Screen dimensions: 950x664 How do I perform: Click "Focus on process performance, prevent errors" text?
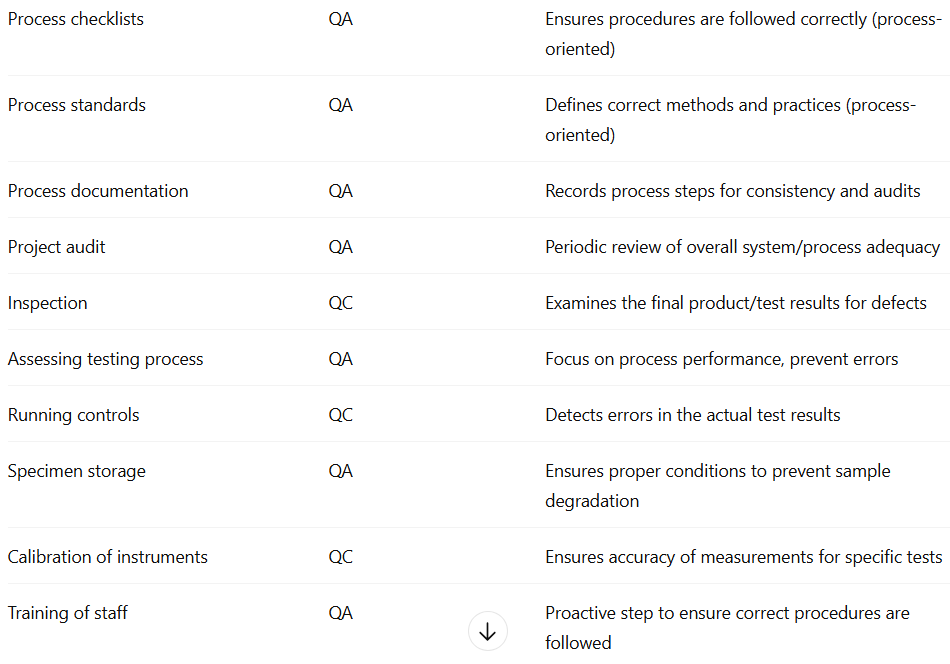tap(722, 359)
